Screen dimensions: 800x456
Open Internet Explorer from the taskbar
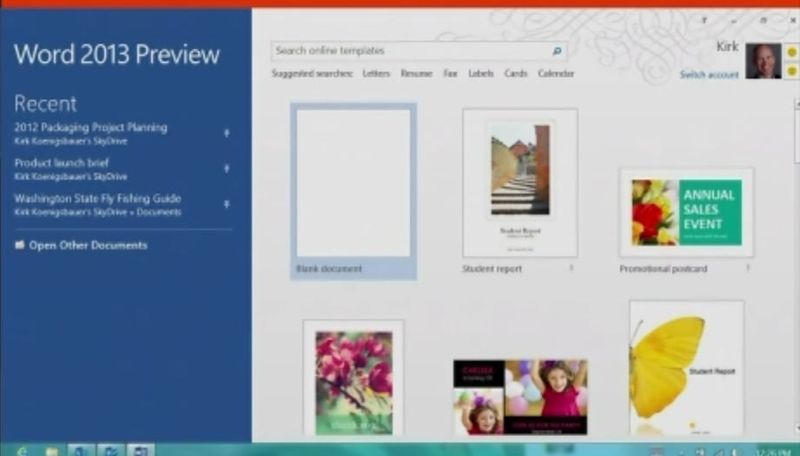[x=22, y=451]
